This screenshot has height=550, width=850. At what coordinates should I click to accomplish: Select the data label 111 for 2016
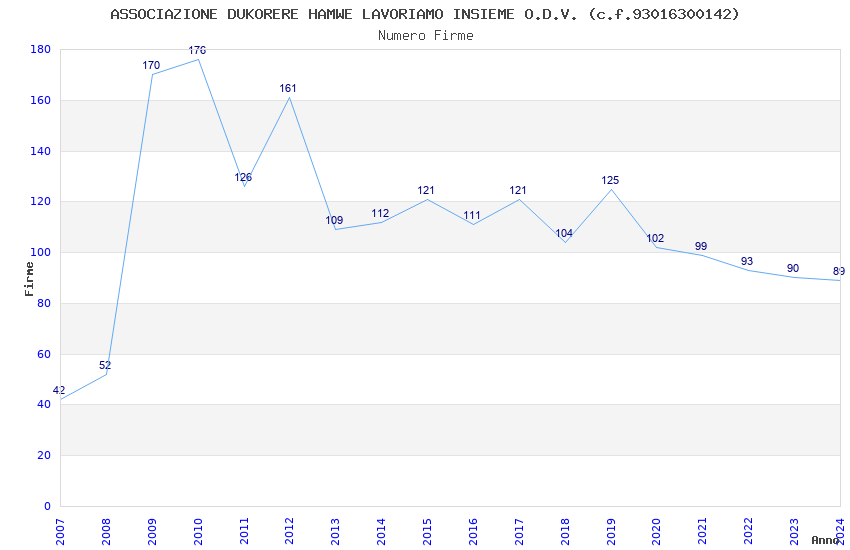tap(472, 215)
